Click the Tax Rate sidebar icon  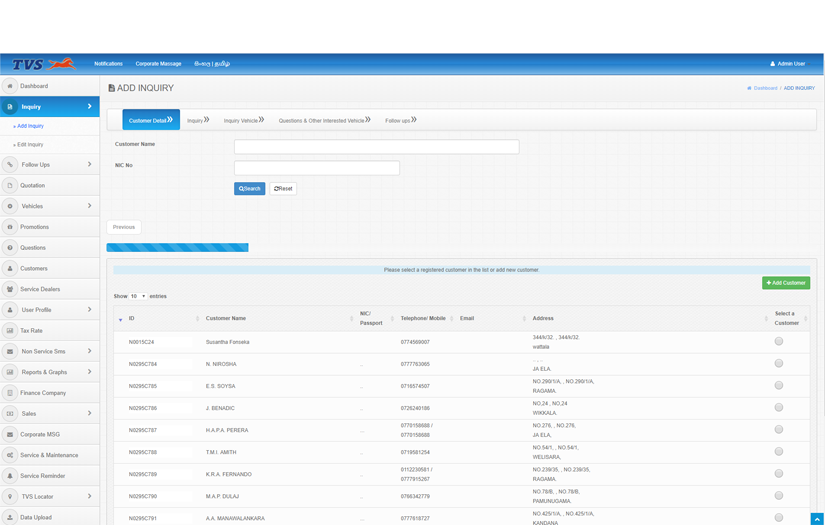[x=9, y=331]
